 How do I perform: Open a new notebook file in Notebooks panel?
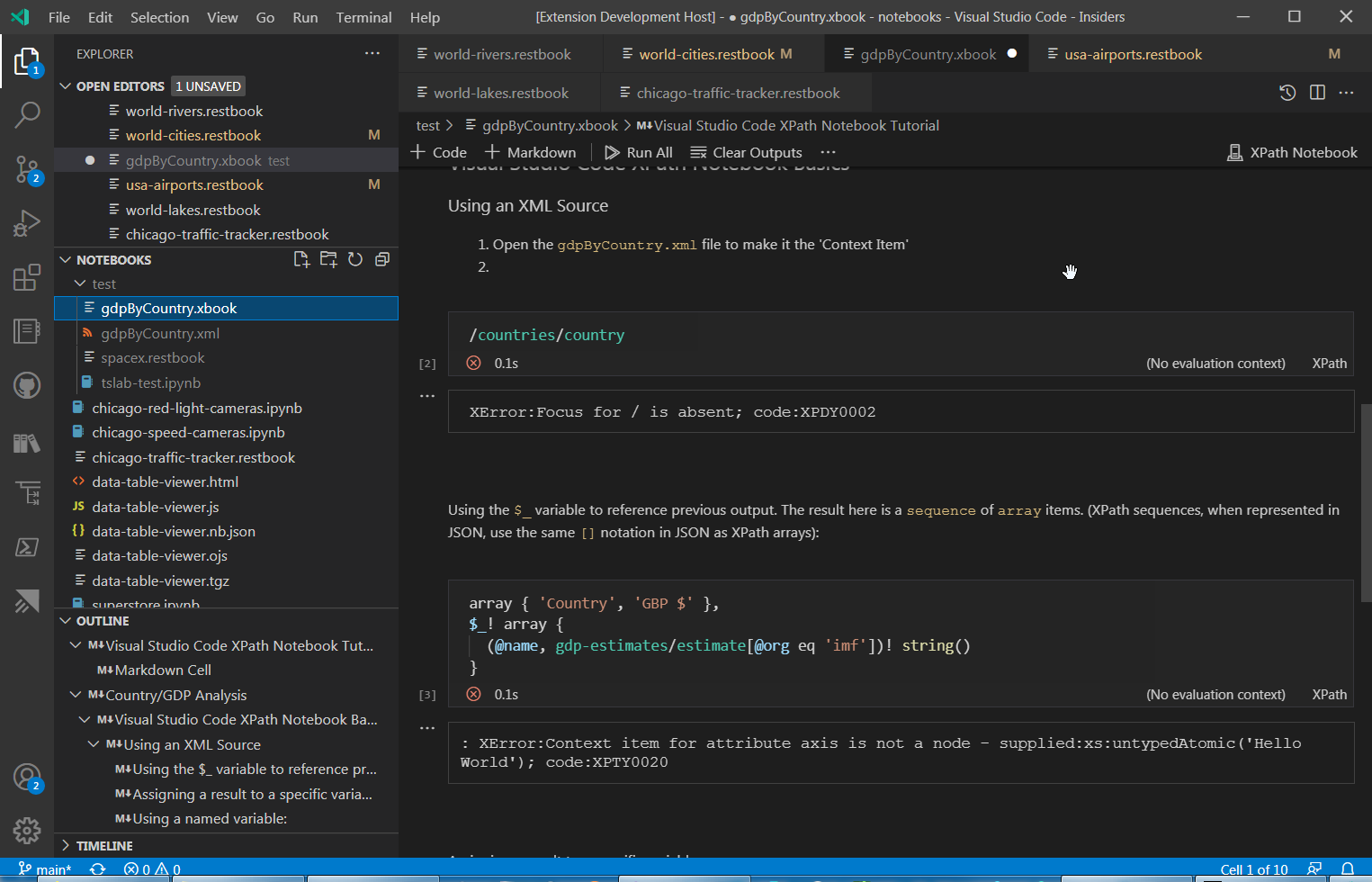301,259
